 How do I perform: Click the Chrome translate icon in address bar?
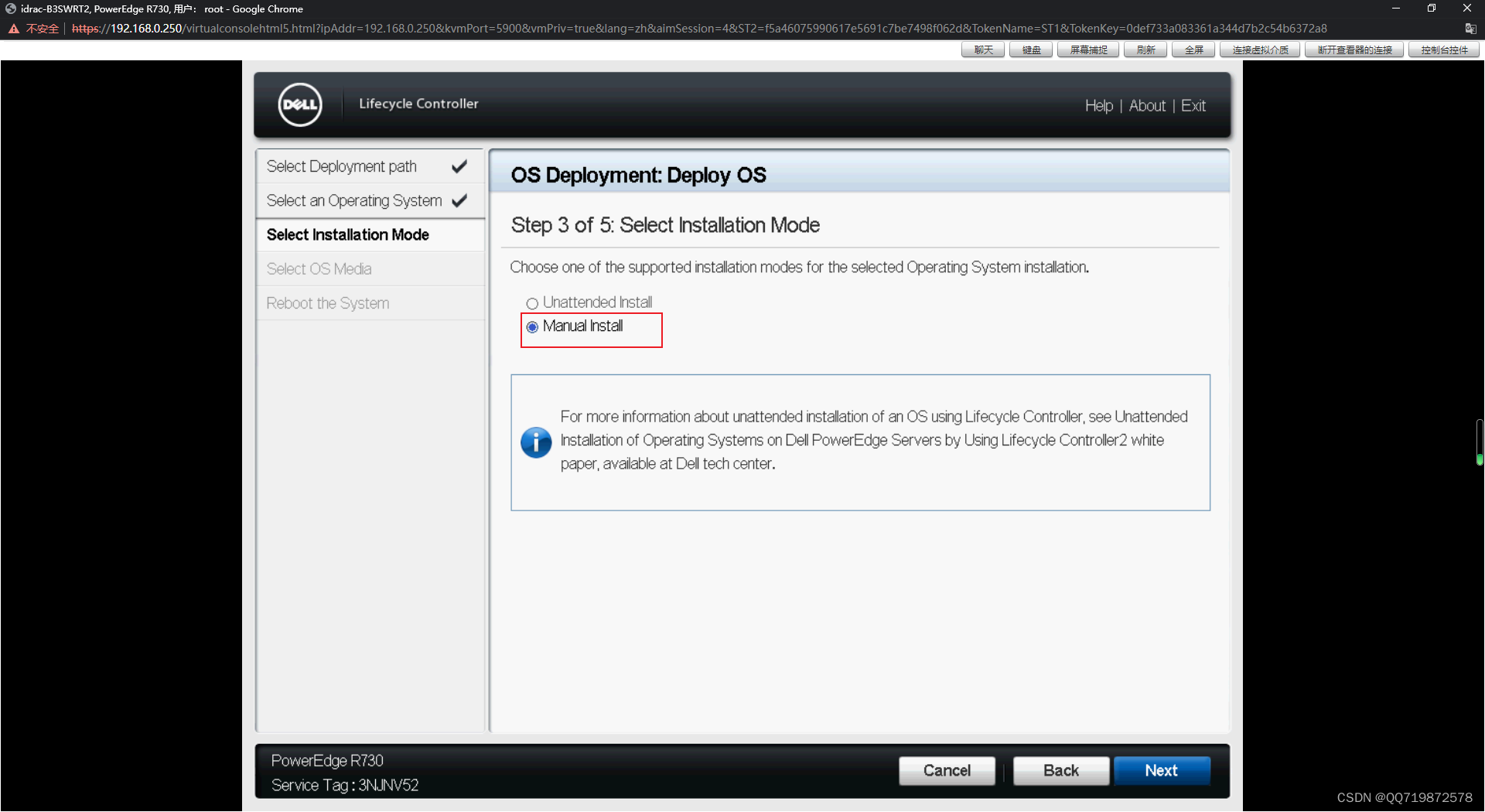1470,29
